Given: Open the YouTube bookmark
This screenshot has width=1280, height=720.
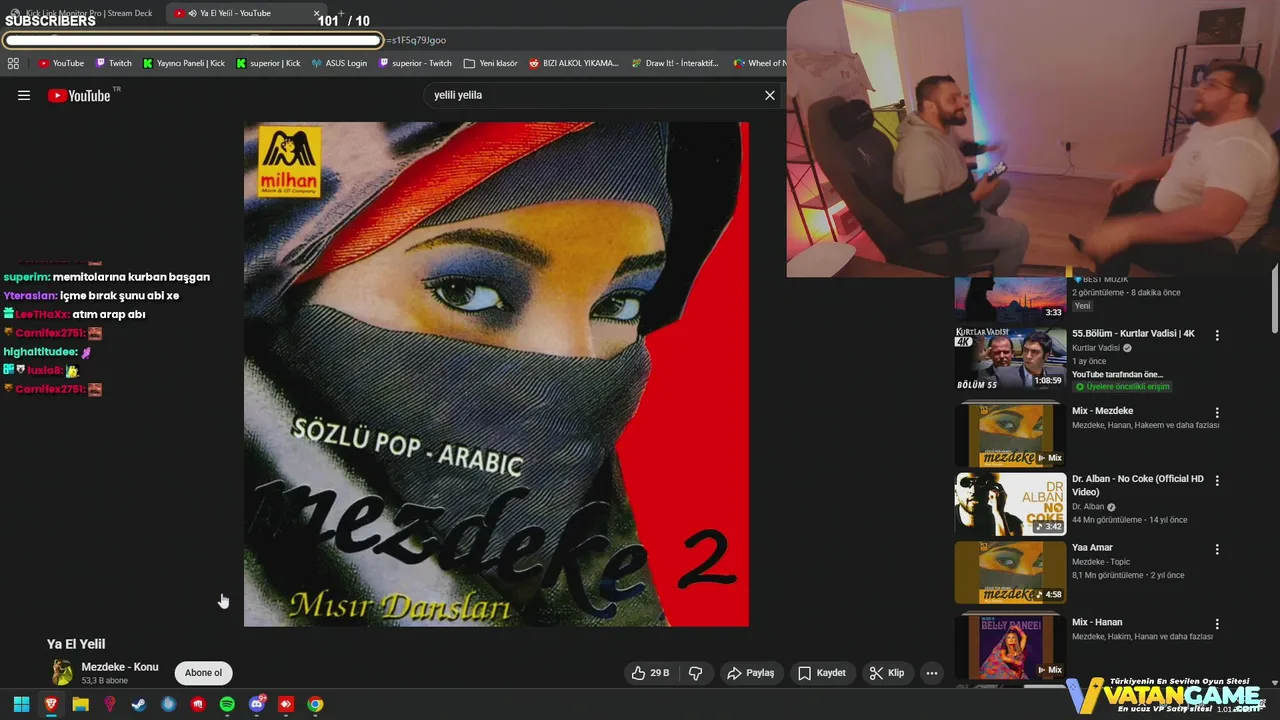Looking at the screenshot, I should click(61, 63).
